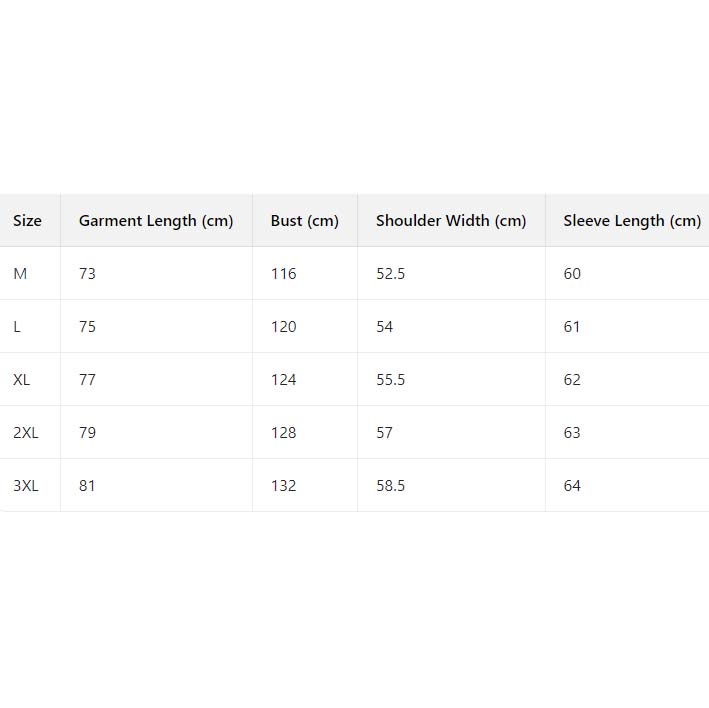Click bust value 124 for XL

[x=284, y=380]
